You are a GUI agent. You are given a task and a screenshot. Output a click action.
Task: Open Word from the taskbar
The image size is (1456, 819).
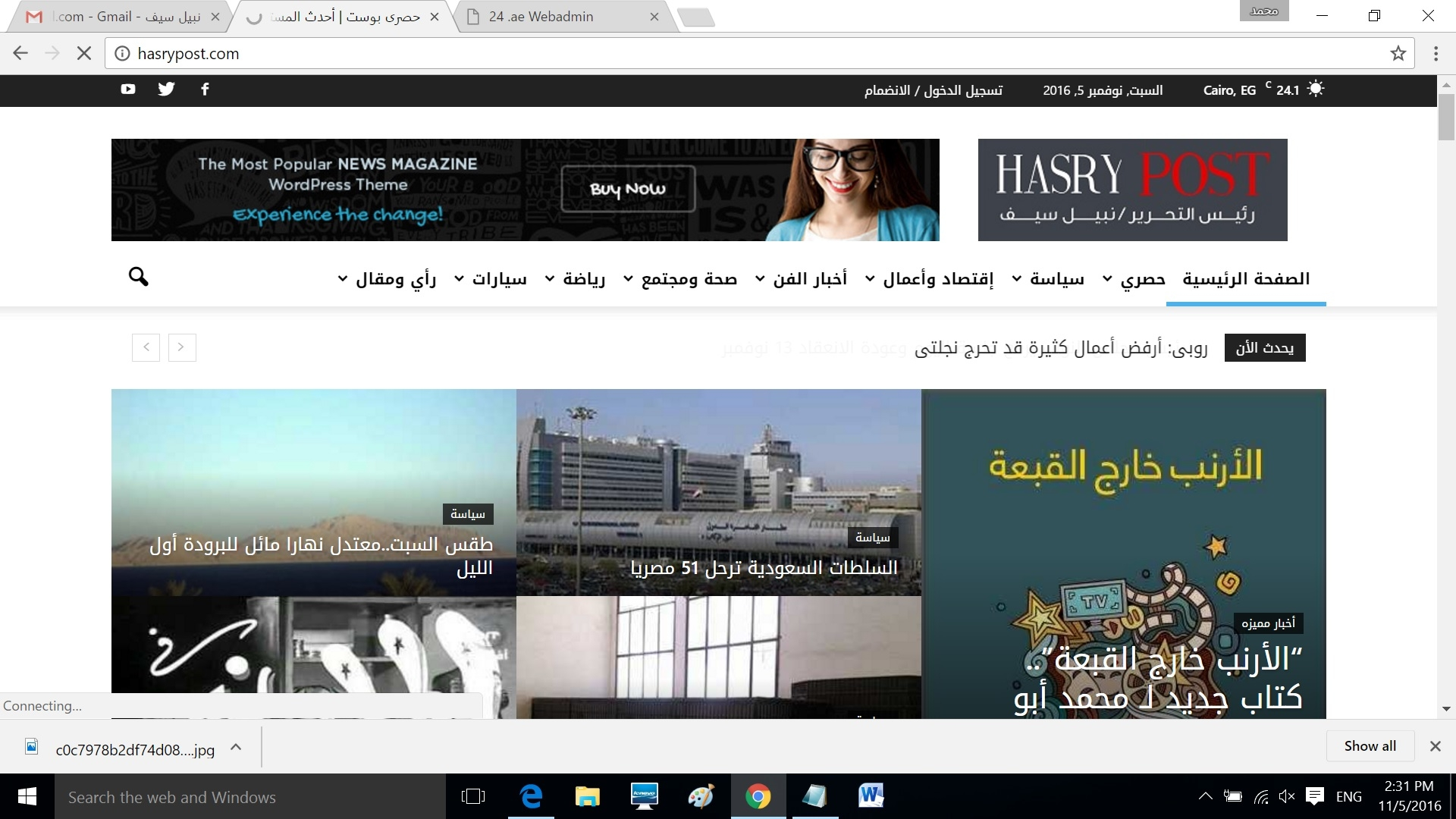point(871,797)
